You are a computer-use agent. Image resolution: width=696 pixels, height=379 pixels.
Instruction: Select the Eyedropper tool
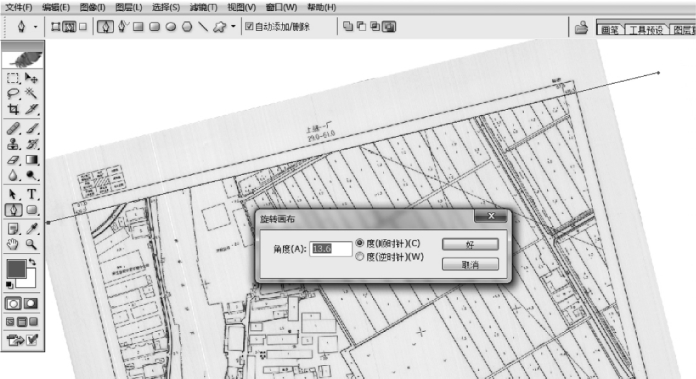pyautogui.click(x=32, y=229)
